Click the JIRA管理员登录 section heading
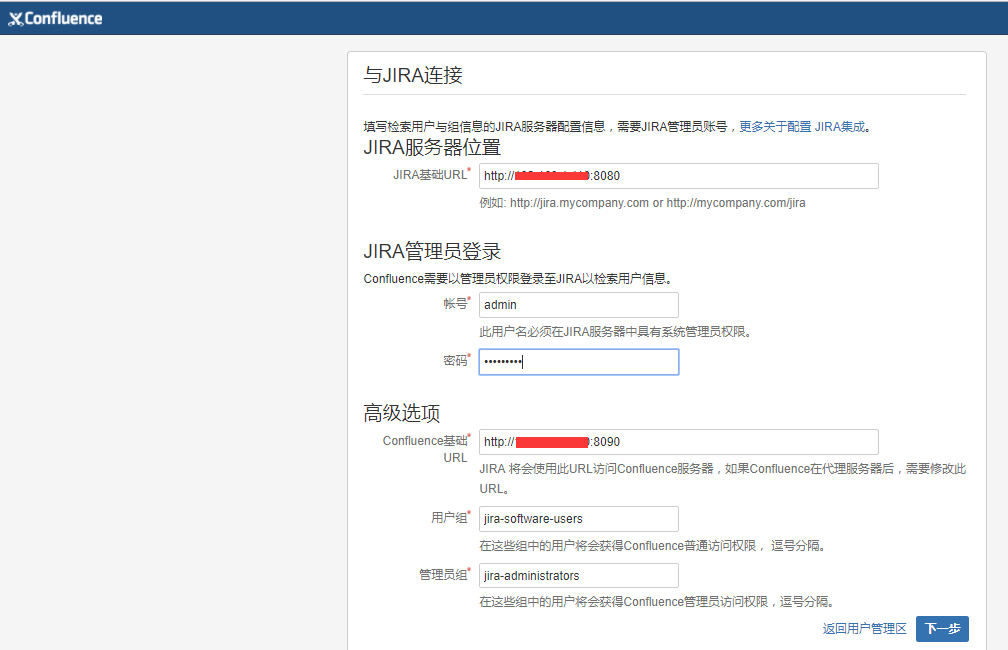Screen dimensions: 1008x650 pos(432,251)
